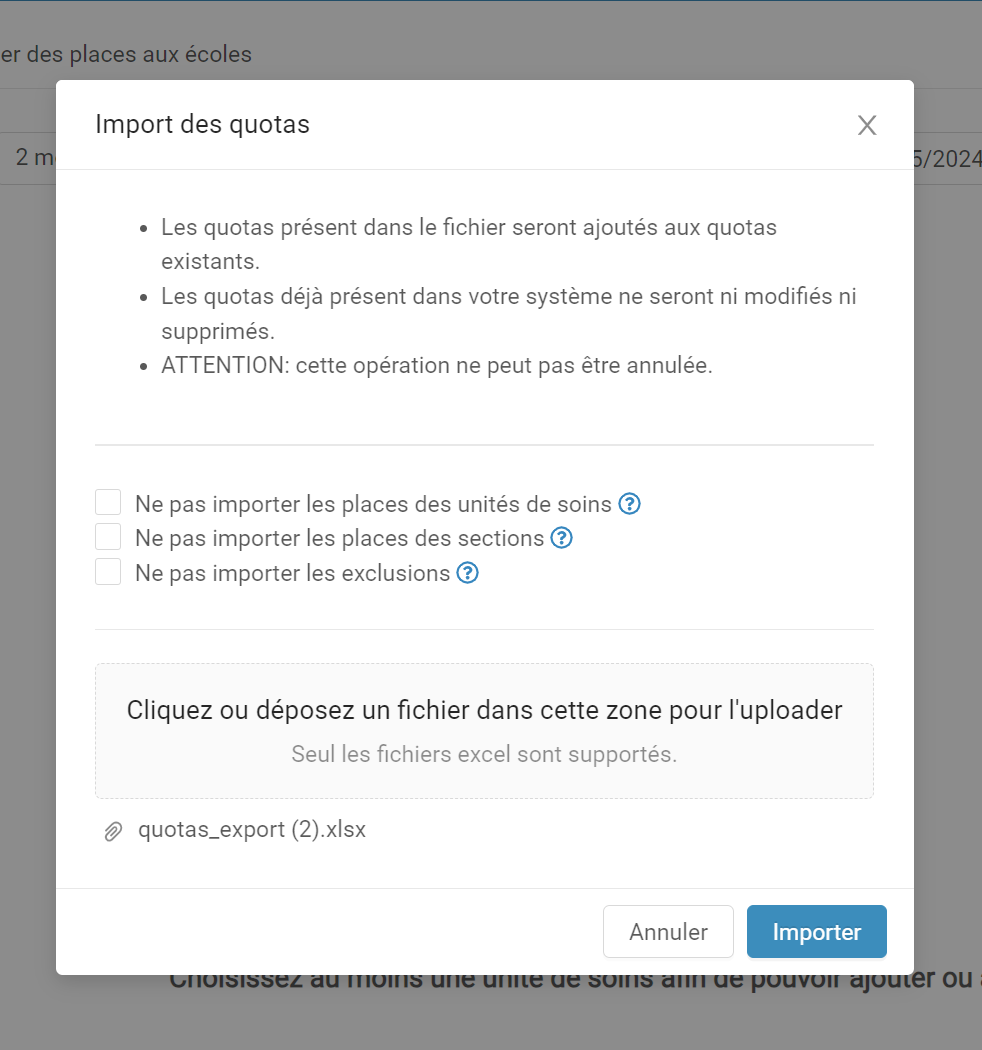Click 'Seul les fichiers excel sont supportés' hint

coord(484,754)
